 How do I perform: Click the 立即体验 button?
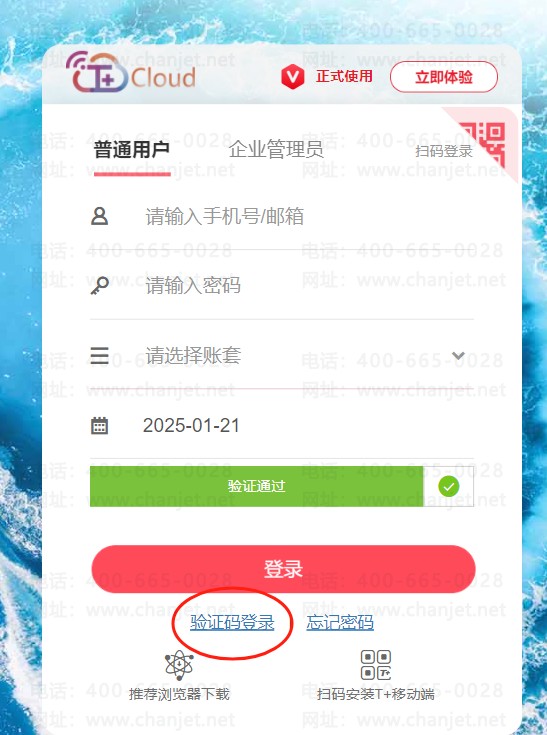[443, 77]
